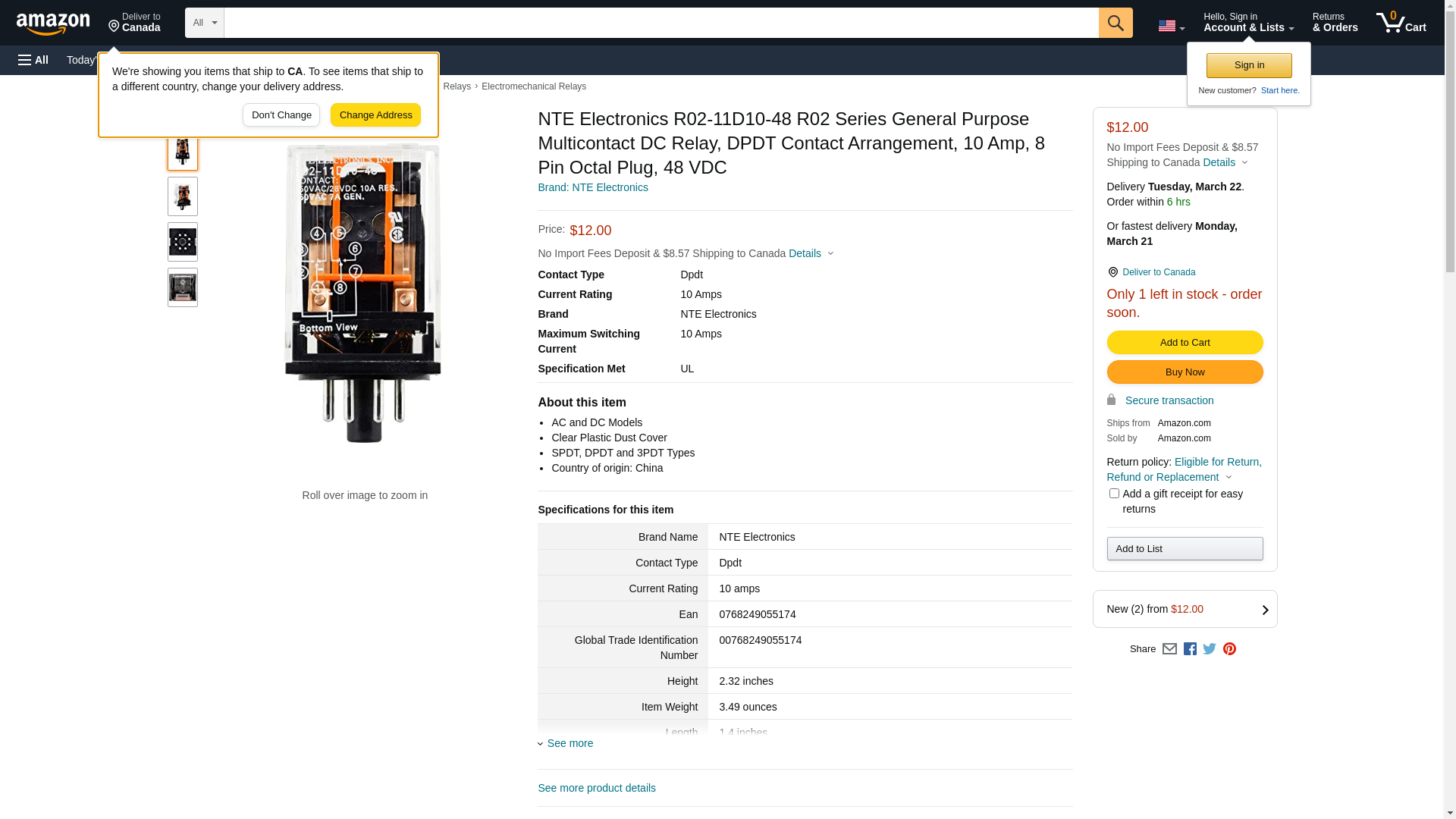Click the Change Address button

pyautogui.click(x=375, y=115)
